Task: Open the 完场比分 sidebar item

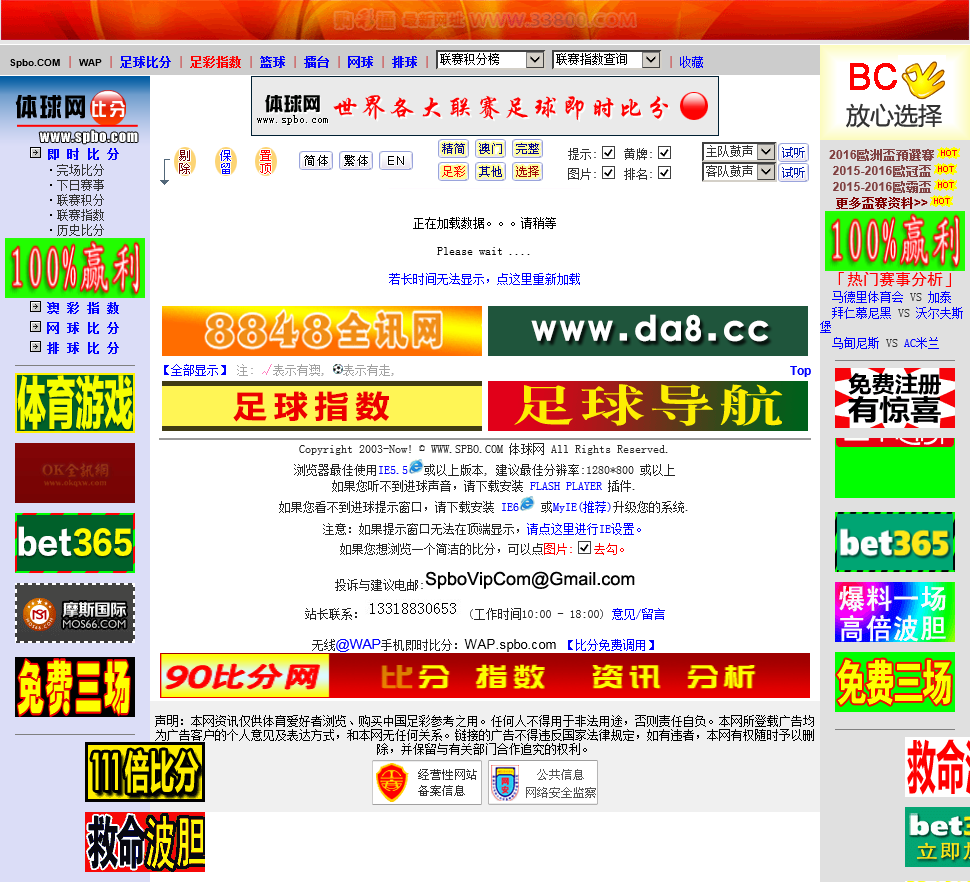Action: (80, 170)
